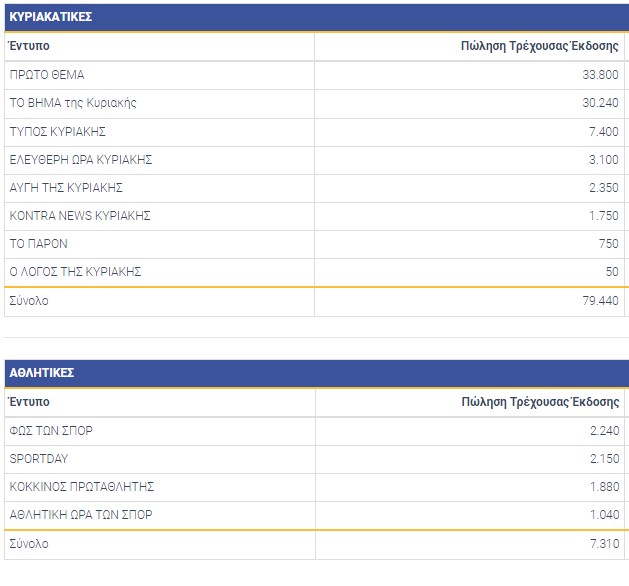This screenshot has height=586, width=629.
Task: Click the ΑΘΛΗΤΙΚΕΣ section header
Action: [x=42, y=373]
